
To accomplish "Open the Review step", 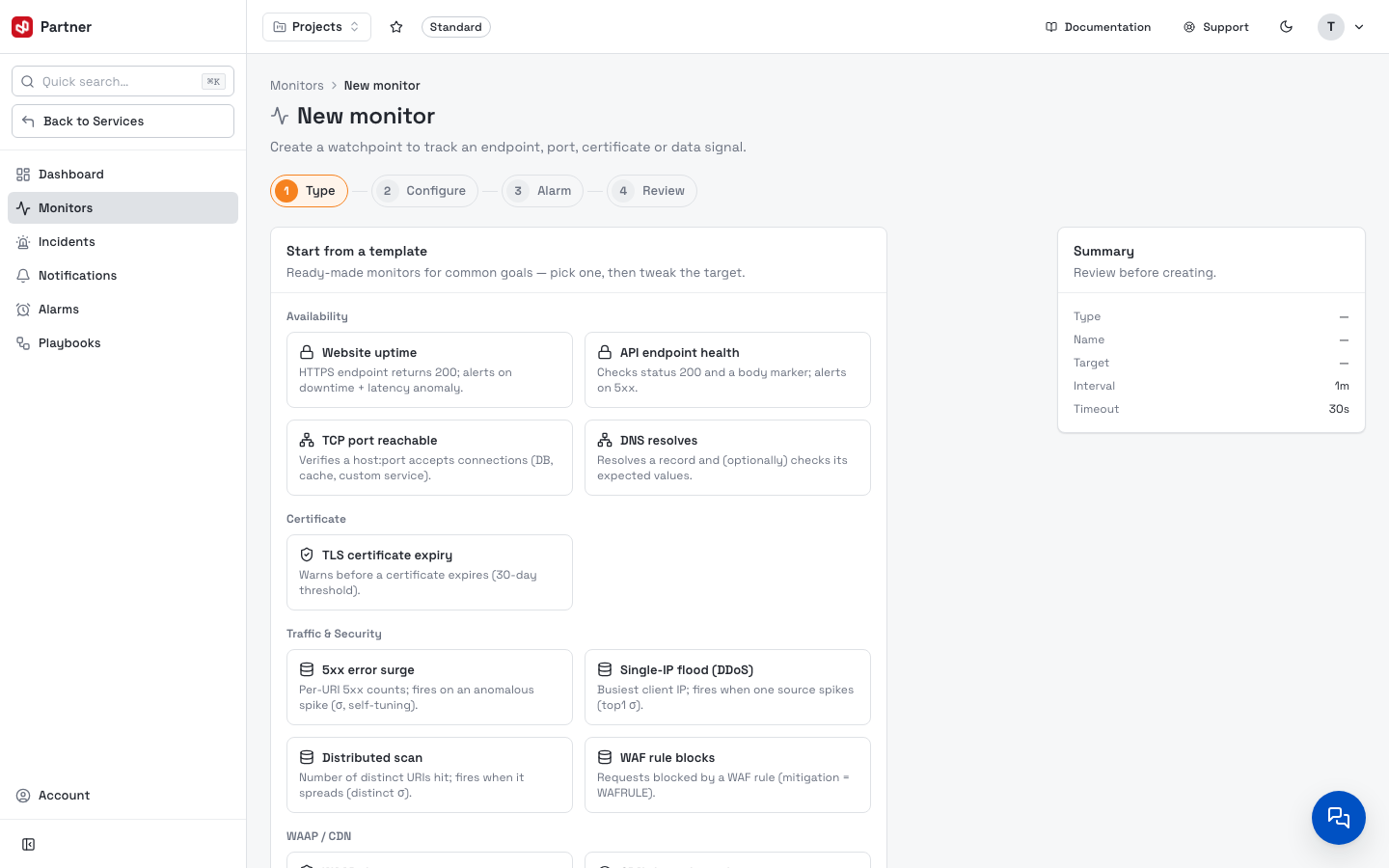I will [652, 191].
